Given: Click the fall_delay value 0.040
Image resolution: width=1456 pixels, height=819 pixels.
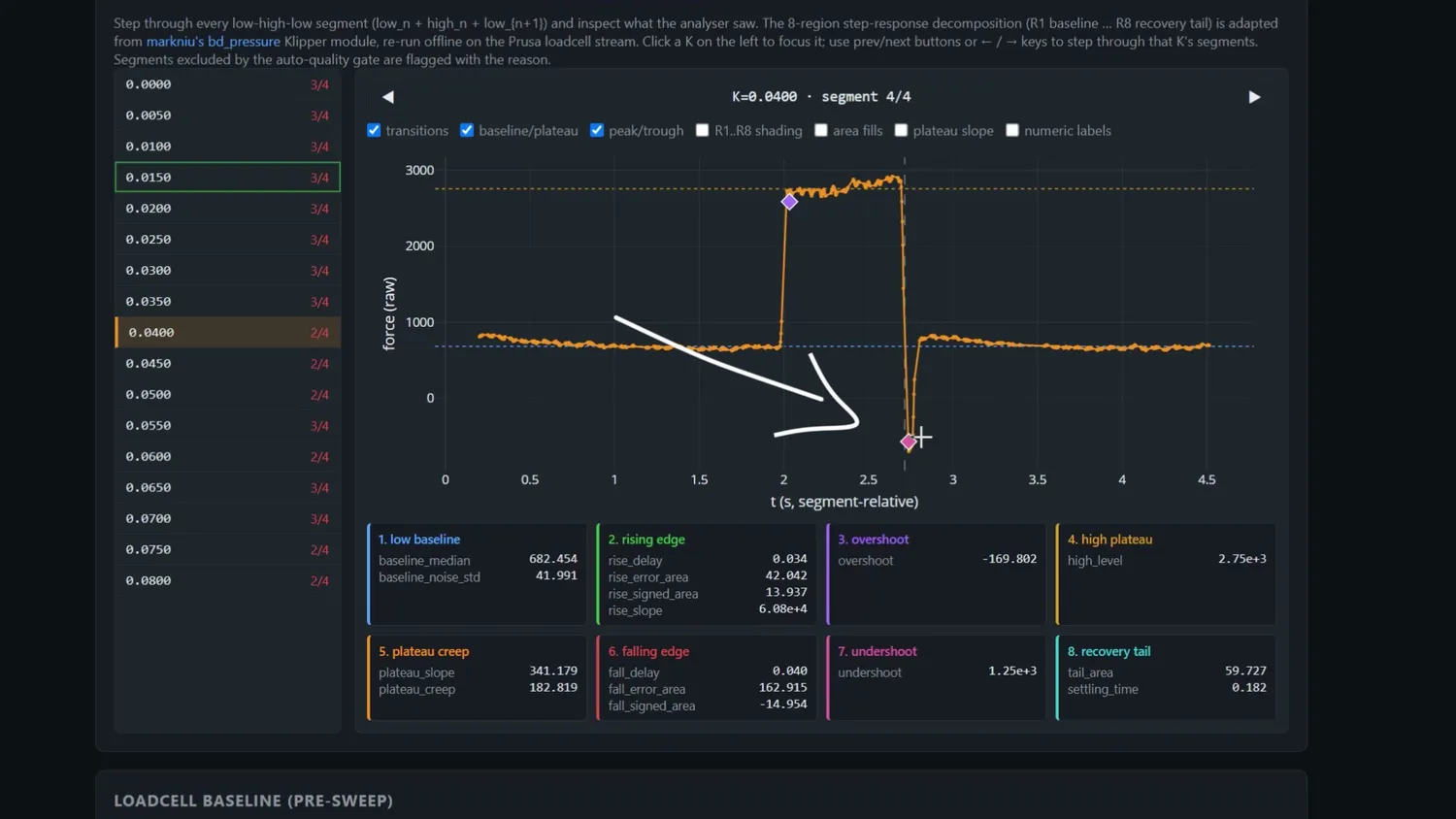Looking at the screenshot, I should click(x=790, y=671).
